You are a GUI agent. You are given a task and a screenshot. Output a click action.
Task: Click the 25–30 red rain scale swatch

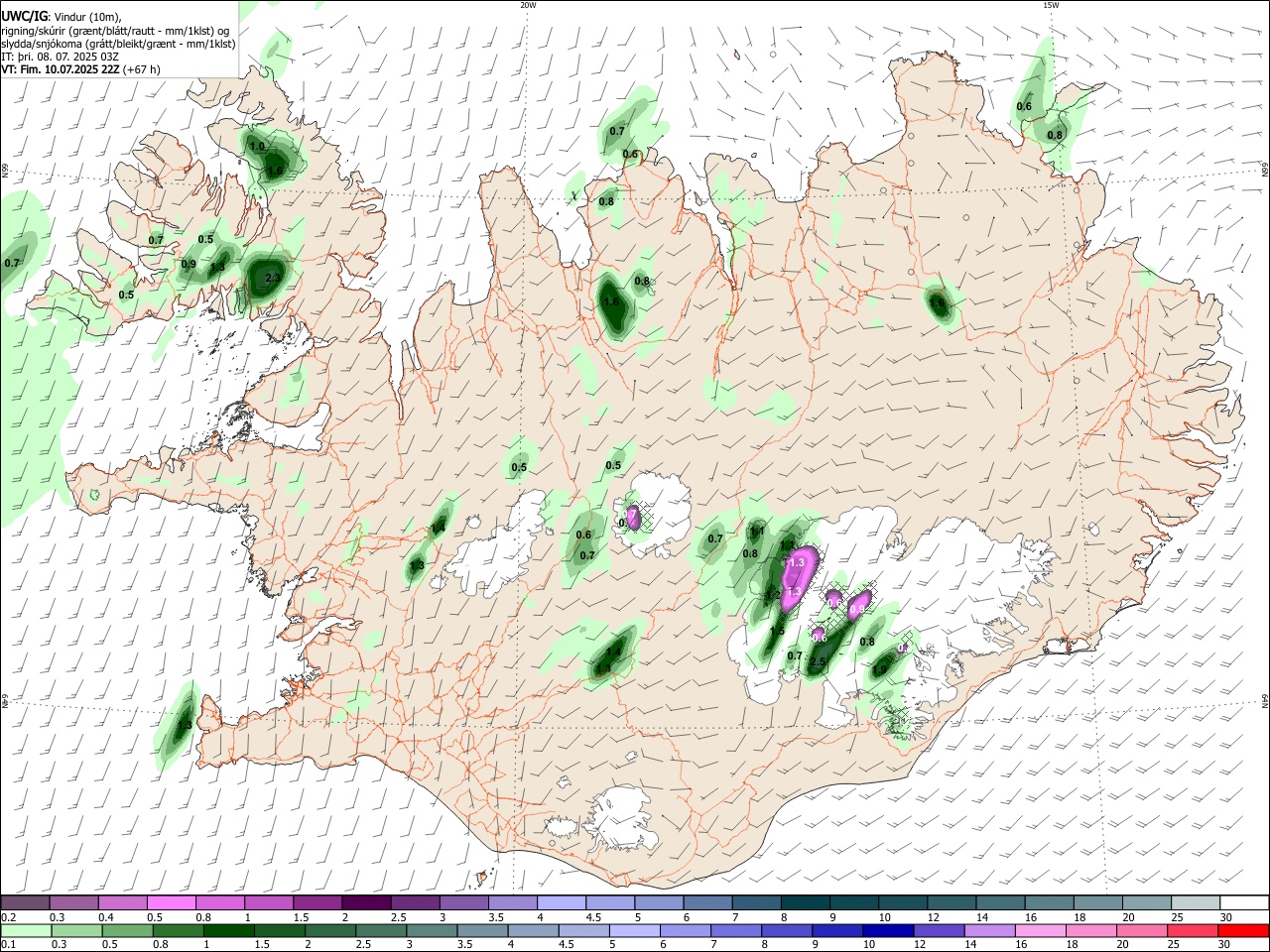click(x=1191, y=931)
